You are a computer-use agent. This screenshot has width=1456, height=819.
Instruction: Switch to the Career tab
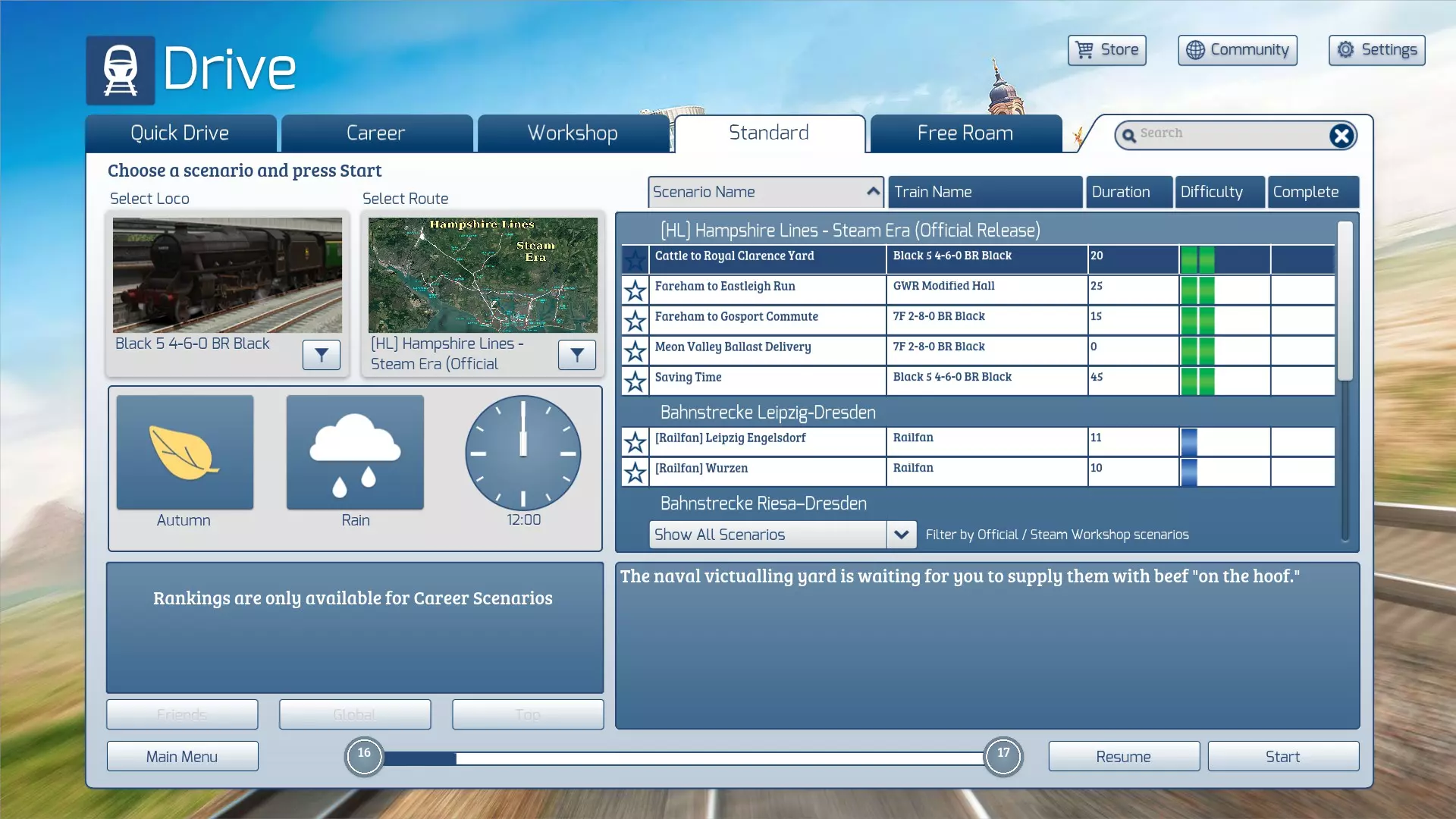tap(376, 133)
